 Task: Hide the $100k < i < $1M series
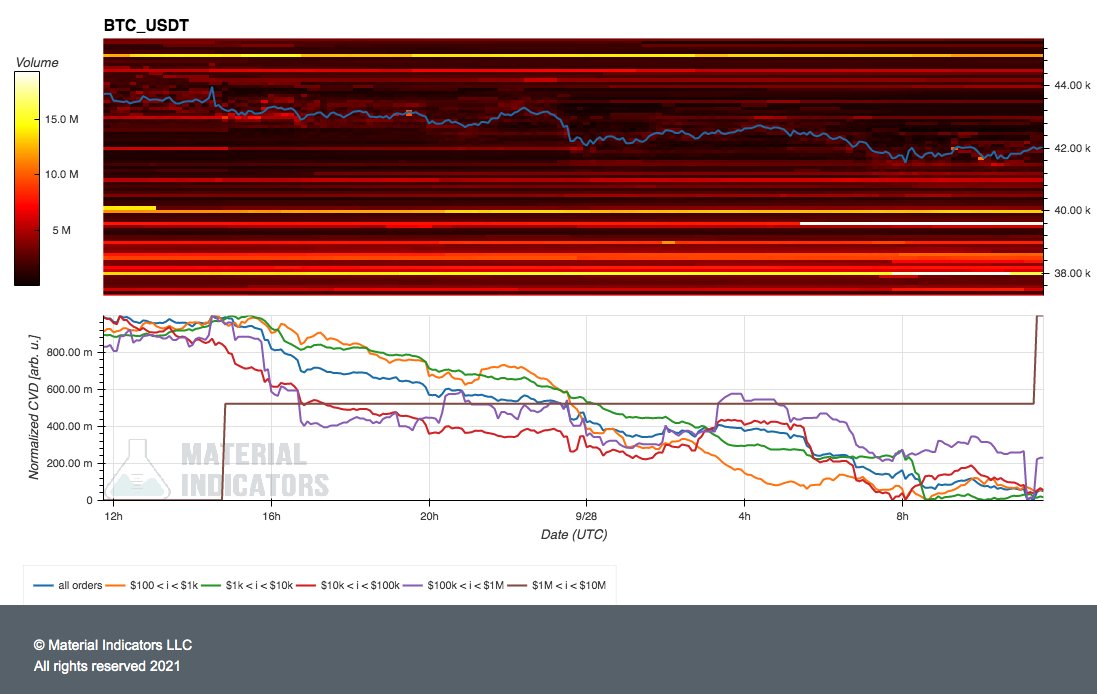point(453,586)
